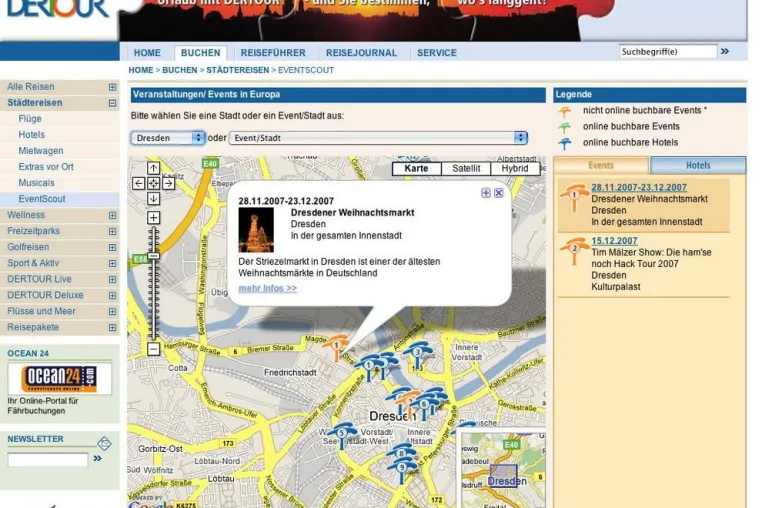Click the Weihnachtsmarkt photo thumbnail
The width and height of the screenshot is (762, 508).
tap(256, 230)
